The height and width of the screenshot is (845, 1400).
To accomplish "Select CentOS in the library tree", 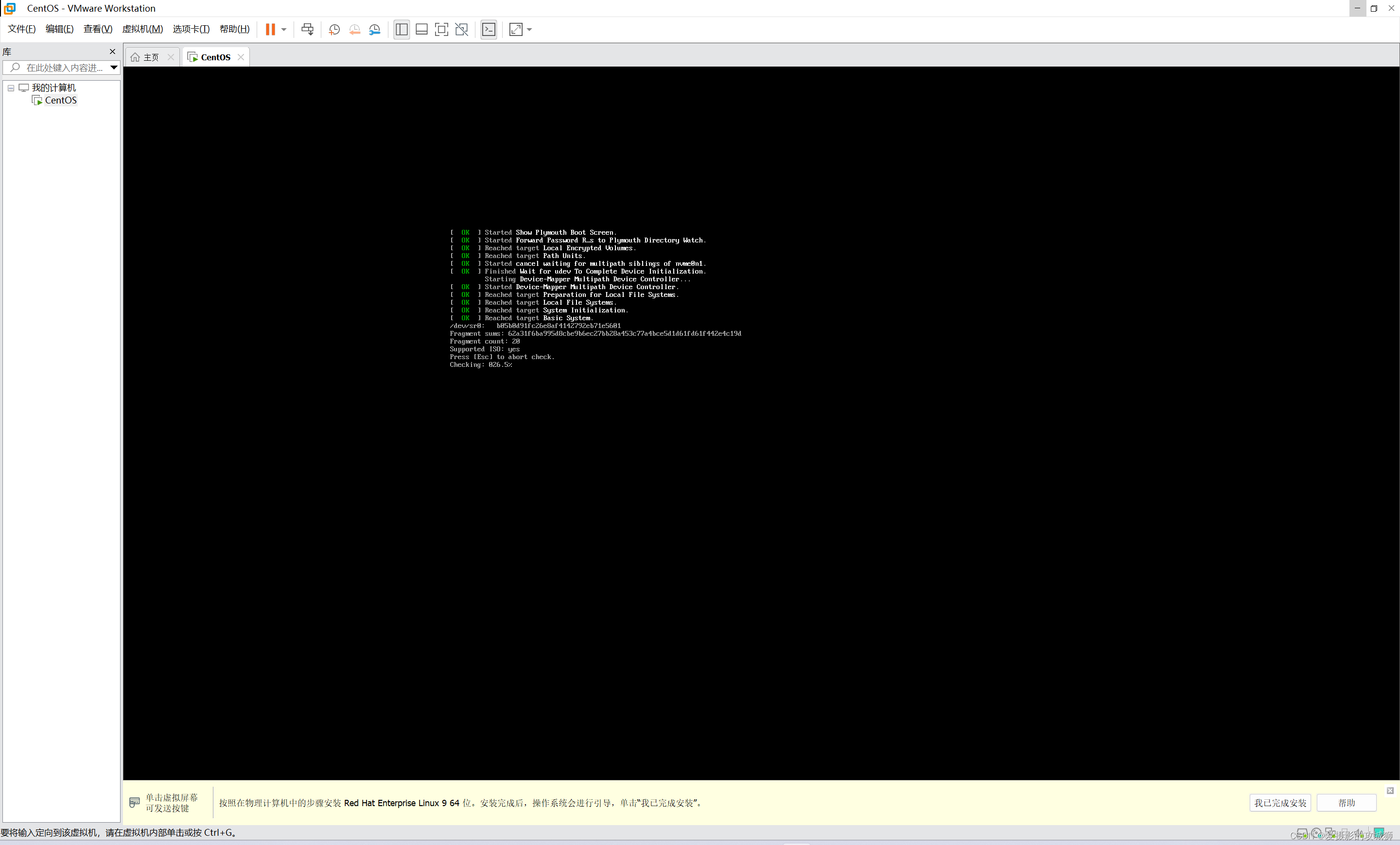I will pos(60,101).
